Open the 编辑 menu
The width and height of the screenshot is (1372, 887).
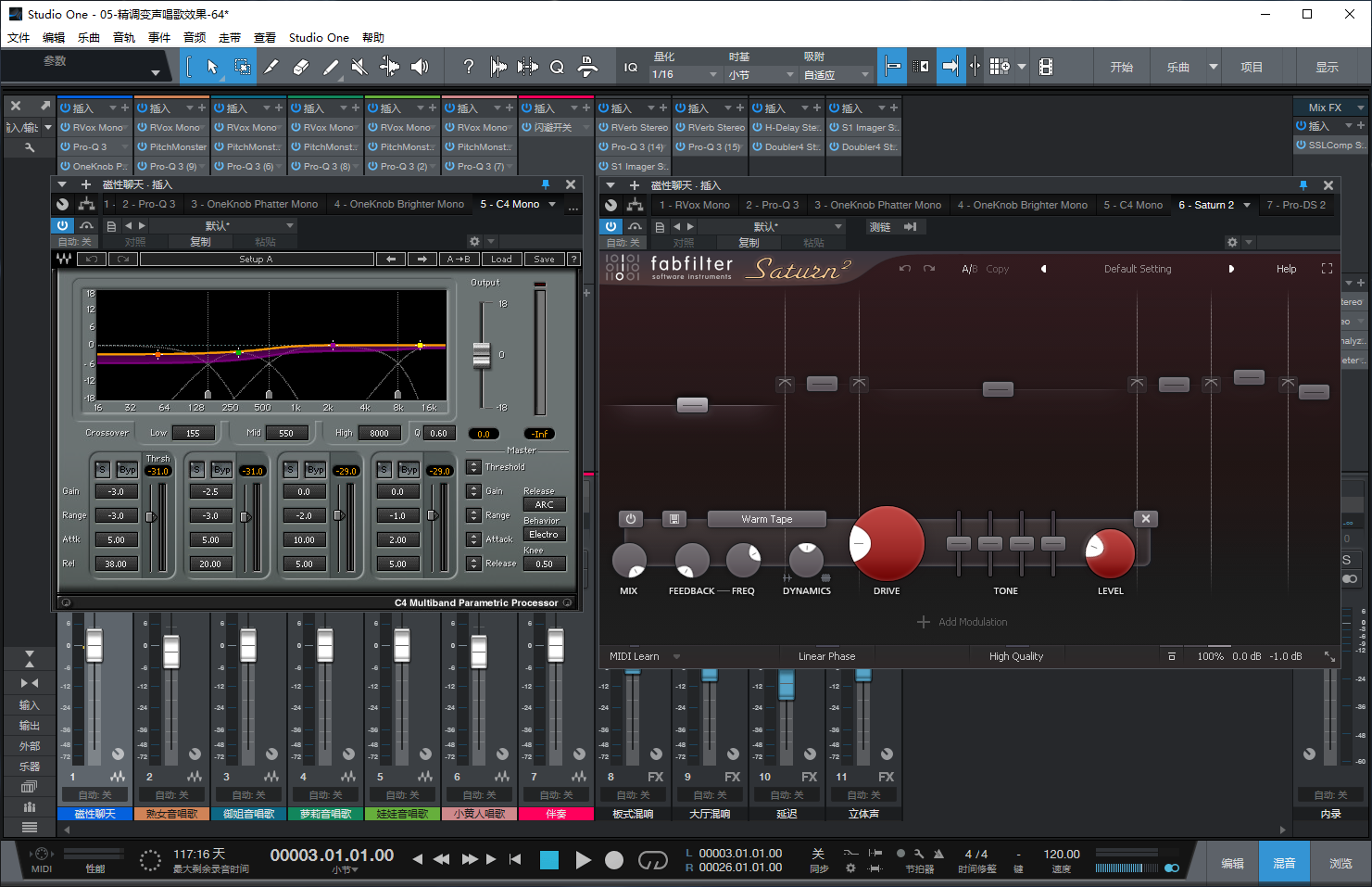click(54, 38)
